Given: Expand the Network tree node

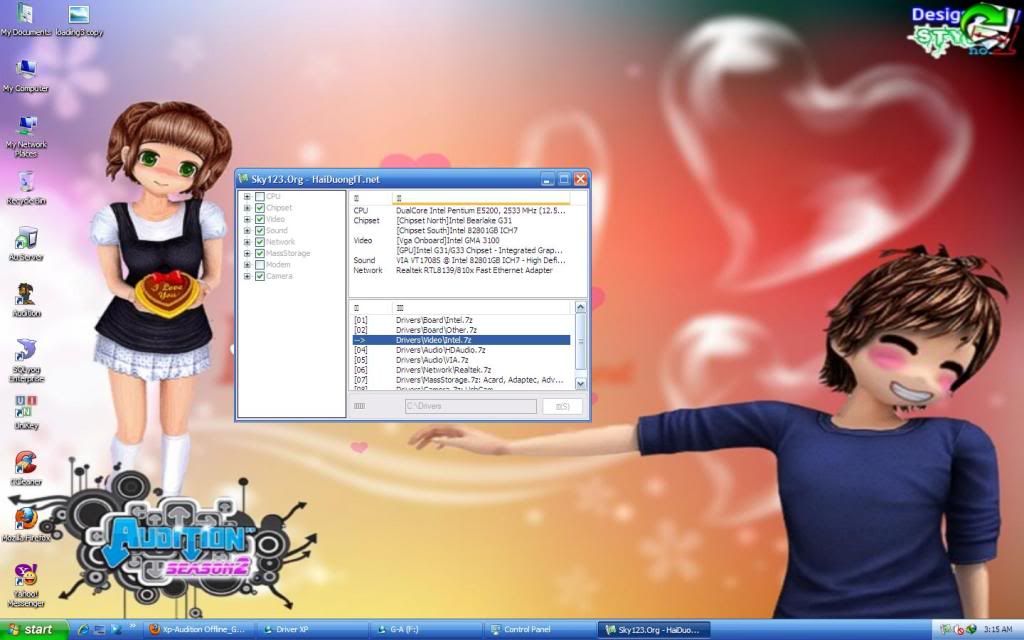Looking at the screenshot, I should tap(247, 242).
